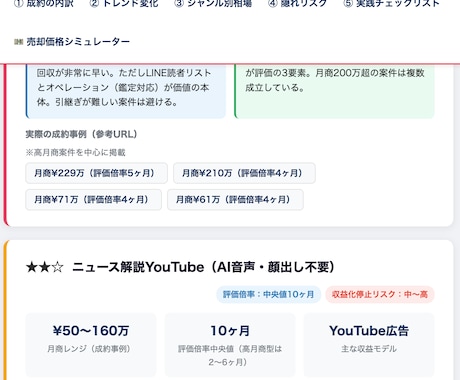Viewport: 460px width, 380px height.
Task: Click the ※高月商案件を中心に掲載 note
Action: pos(75,152)
